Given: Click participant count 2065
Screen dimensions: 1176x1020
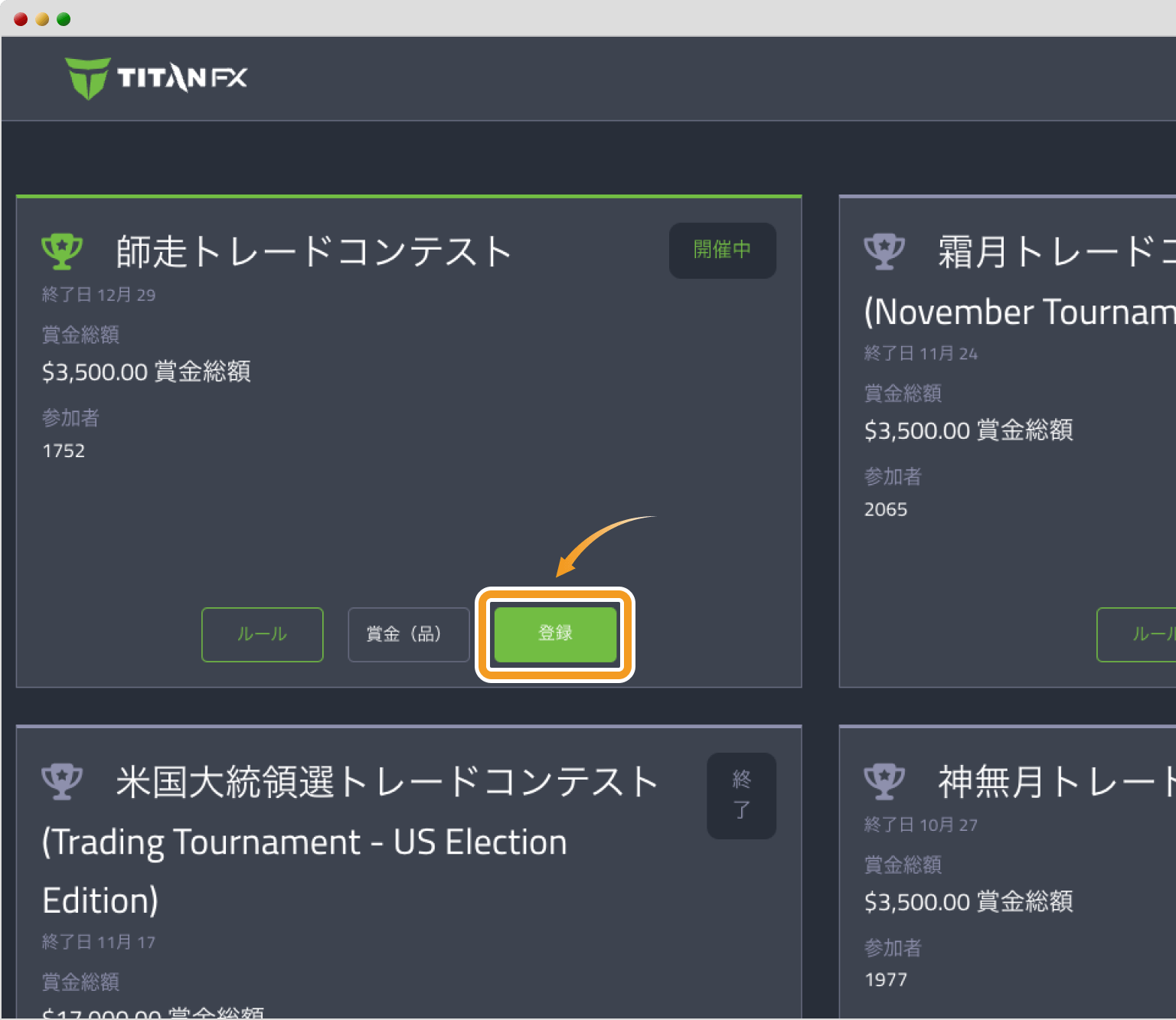Looking at the screenshot, I should click(886, 509).
